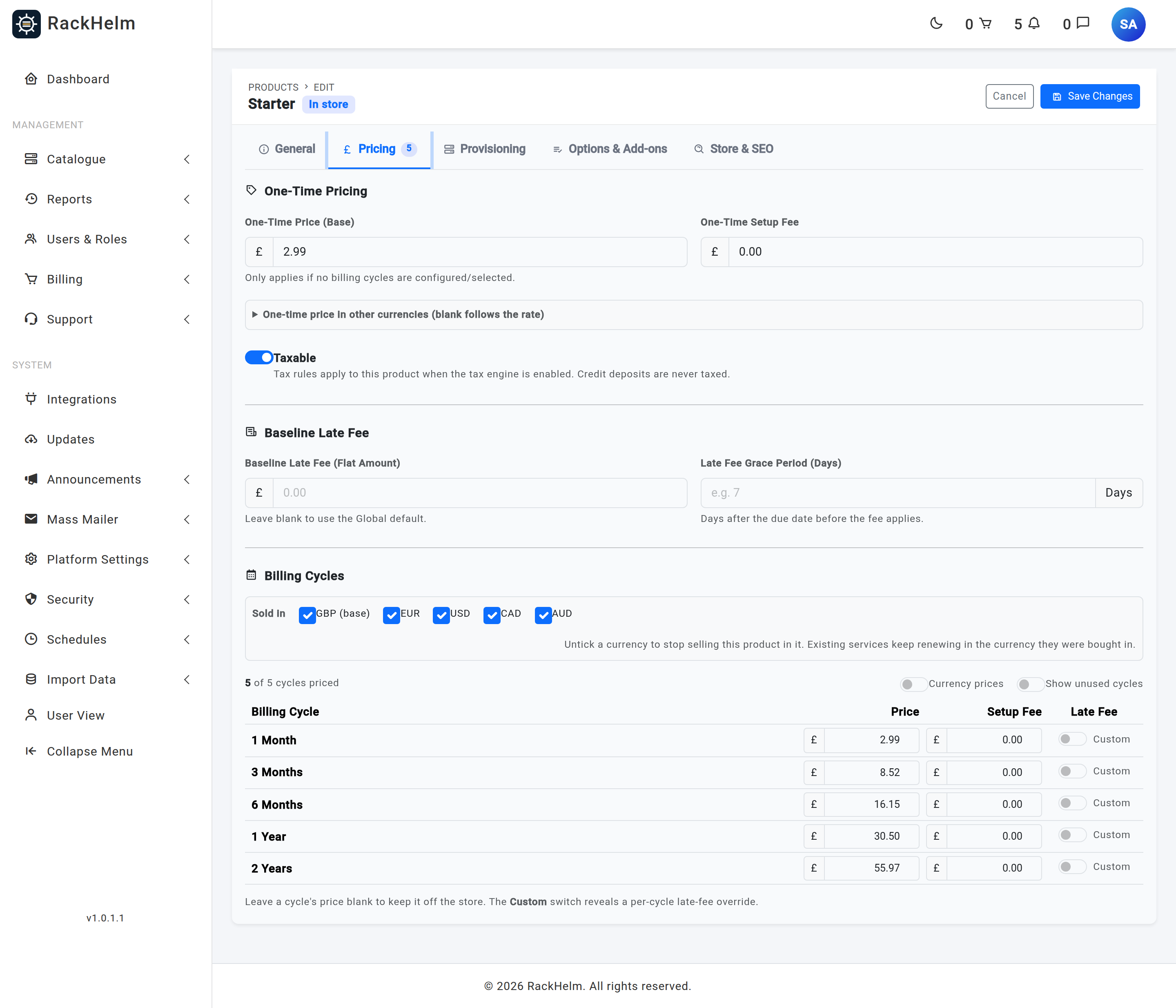Enable the Currency prices switch
This screenshot has width=1176, height=1008.
(x=914, y=684)
